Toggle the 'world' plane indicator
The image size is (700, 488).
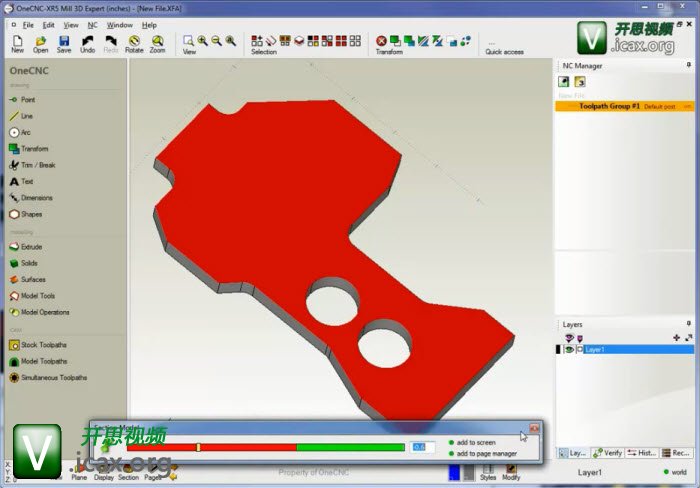tap(675, 472)
